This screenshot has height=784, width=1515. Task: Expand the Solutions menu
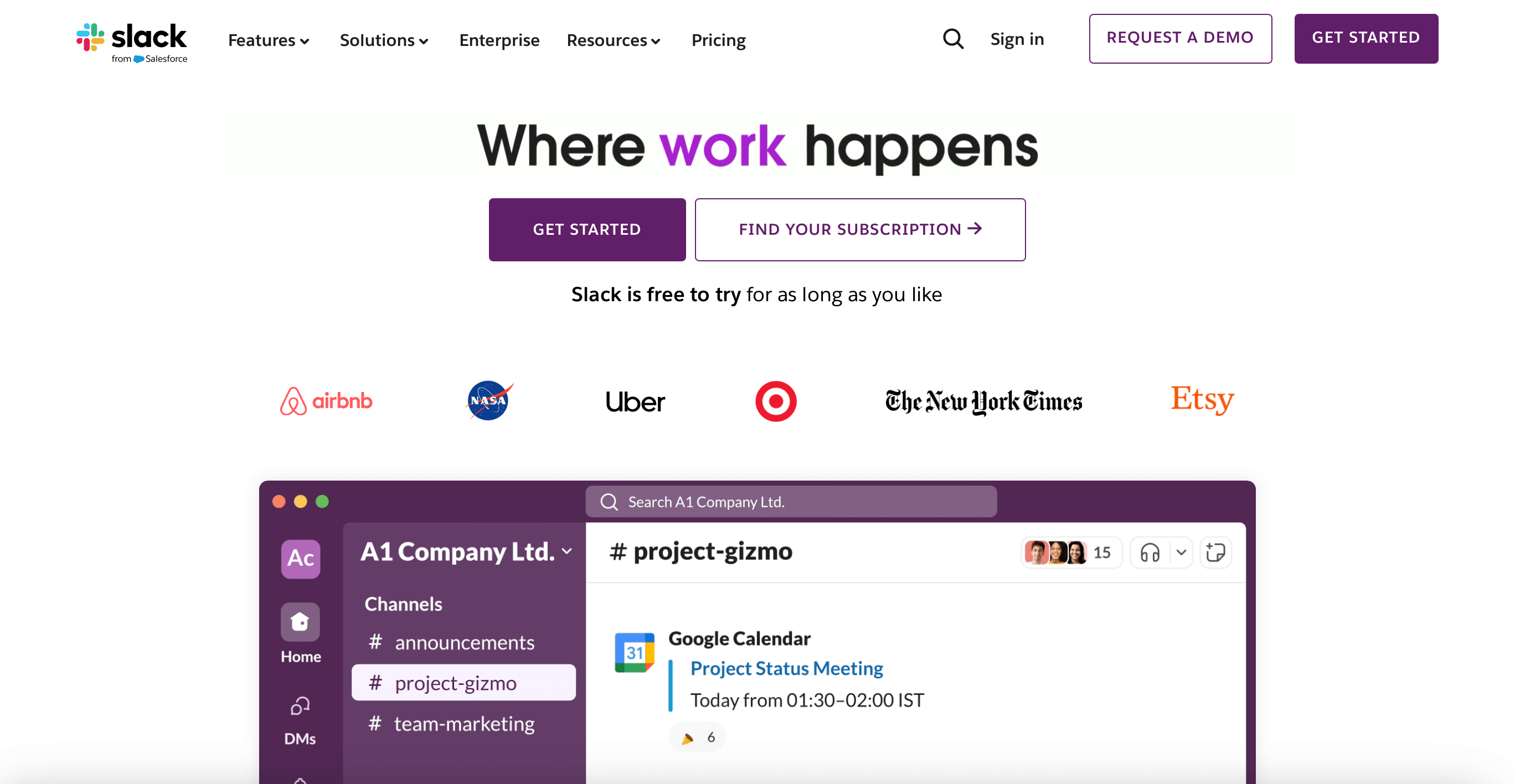pyautogui.click(x=384, y=40)
